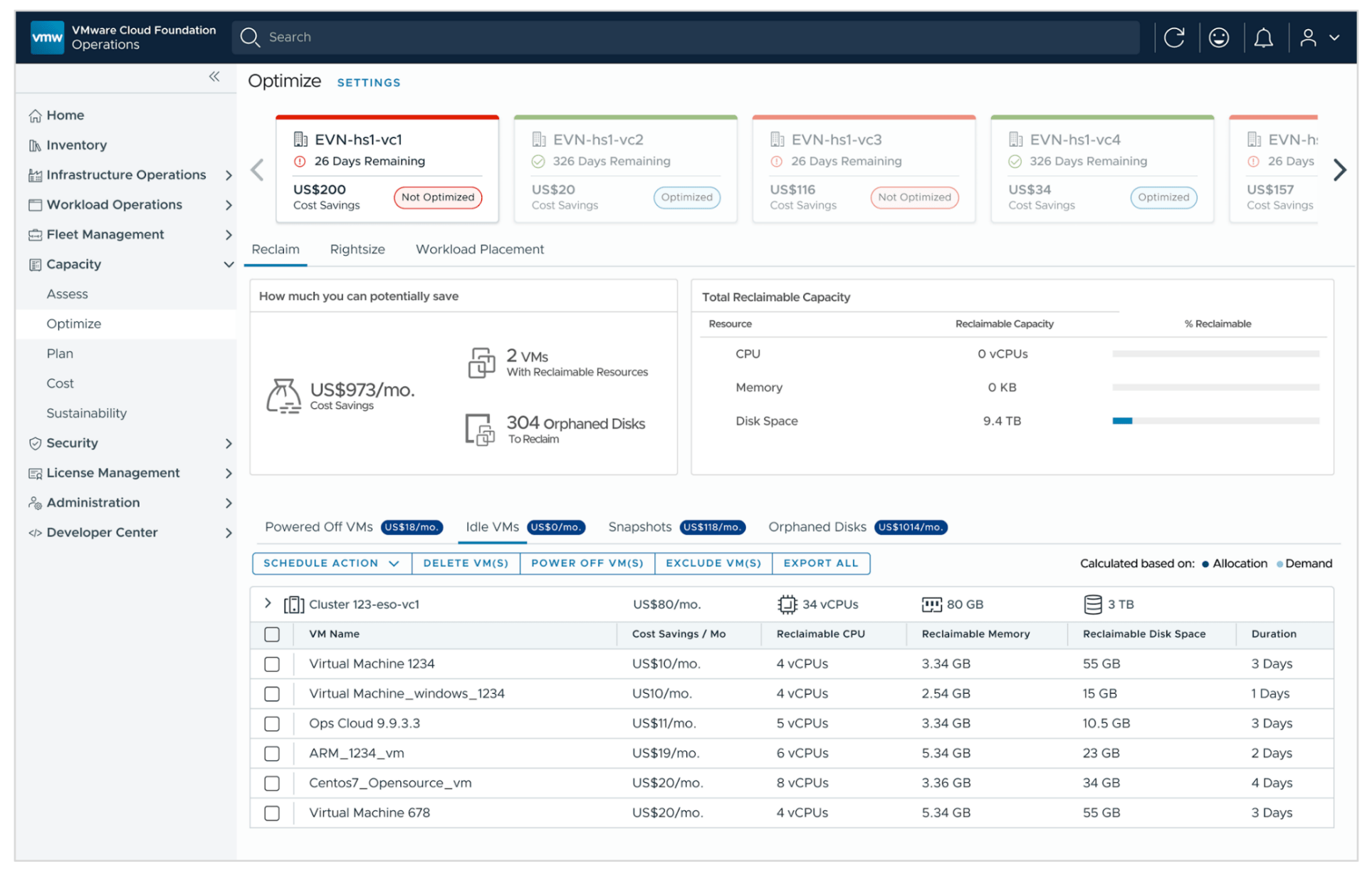Screen dimensions: 1372x869
Task: Check the checkbox for Virtual Machine 1234
Action: point(272,664)
